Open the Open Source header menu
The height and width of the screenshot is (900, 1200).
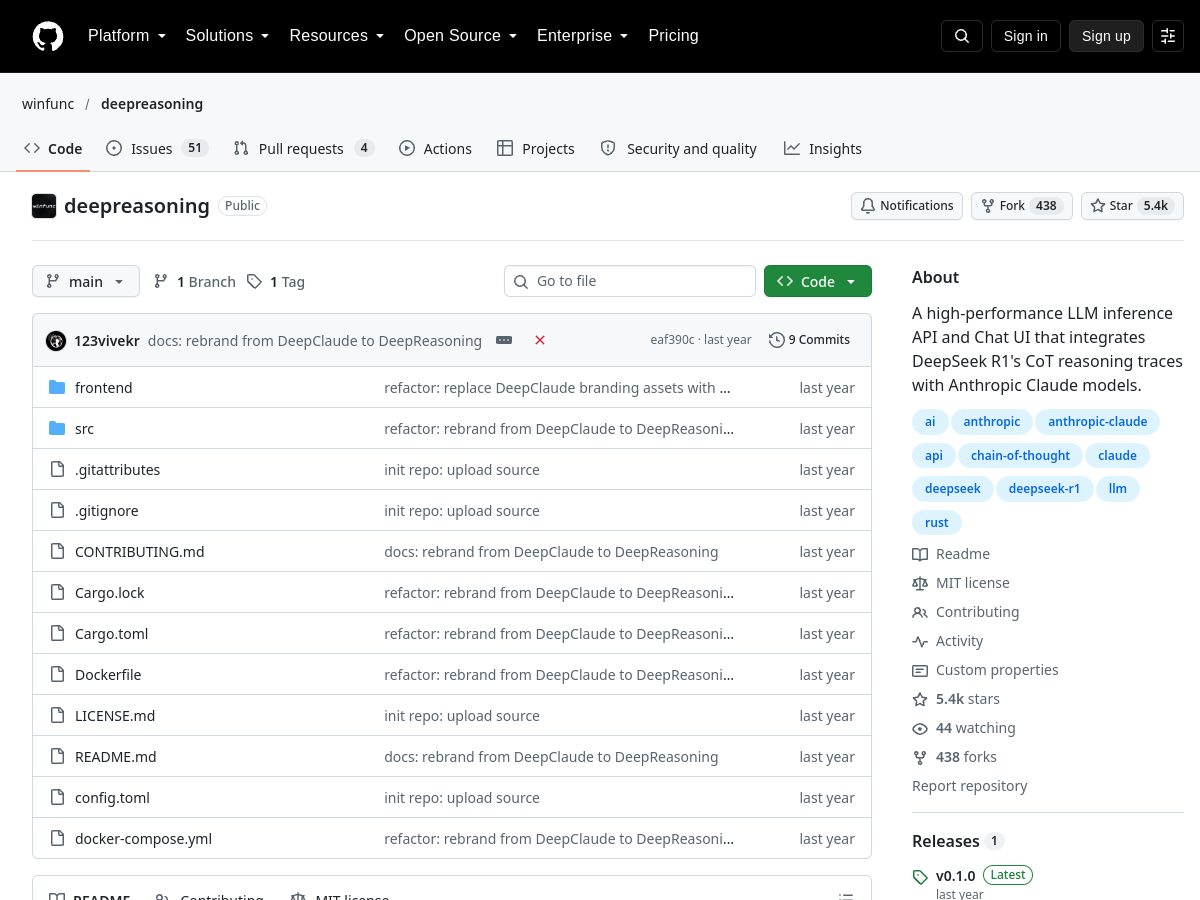click(x=461, y=36)
